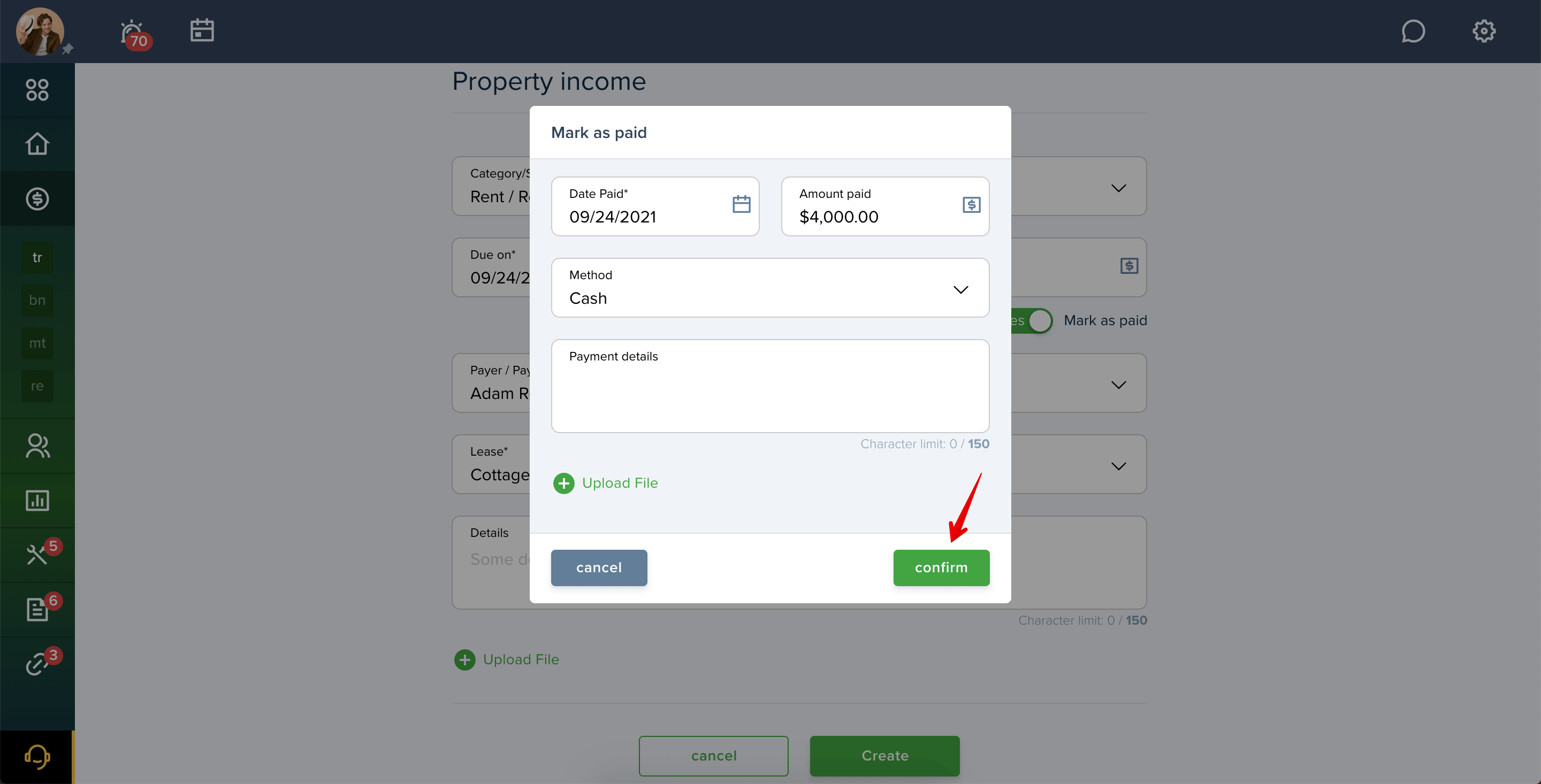Expand the Payer / Payee dropdown chevron

coord(1118,385)
